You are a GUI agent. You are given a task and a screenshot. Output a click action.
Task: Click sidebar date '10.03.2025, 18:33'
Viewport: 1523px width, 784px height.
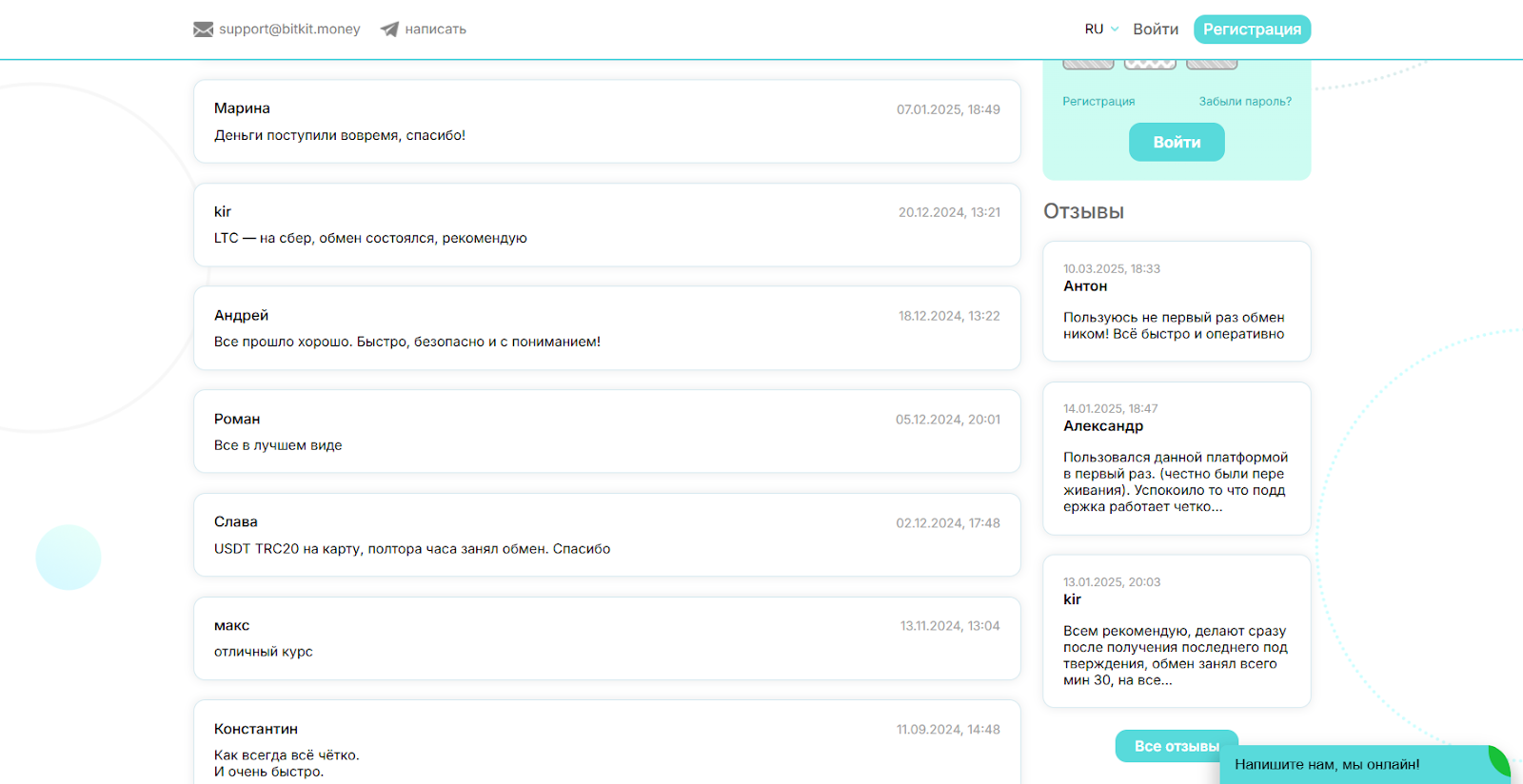pos(1112,269)
